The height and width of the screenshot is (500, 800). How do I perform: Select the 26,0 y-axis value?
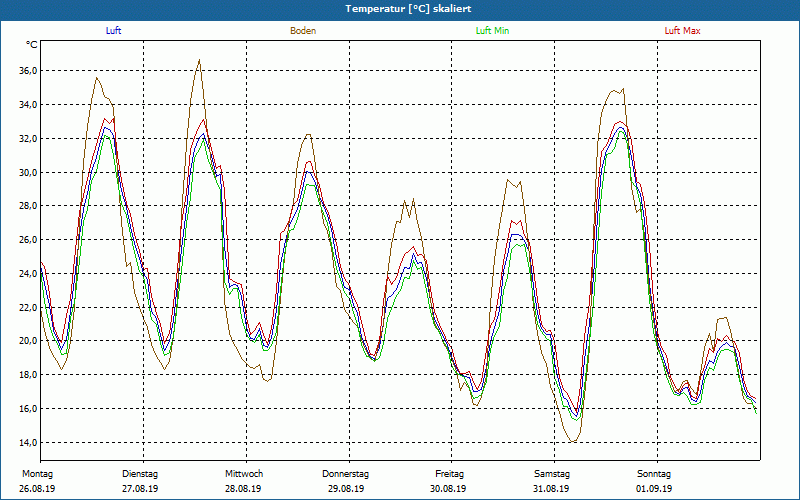pyautogui.click(x=29, y=239)
